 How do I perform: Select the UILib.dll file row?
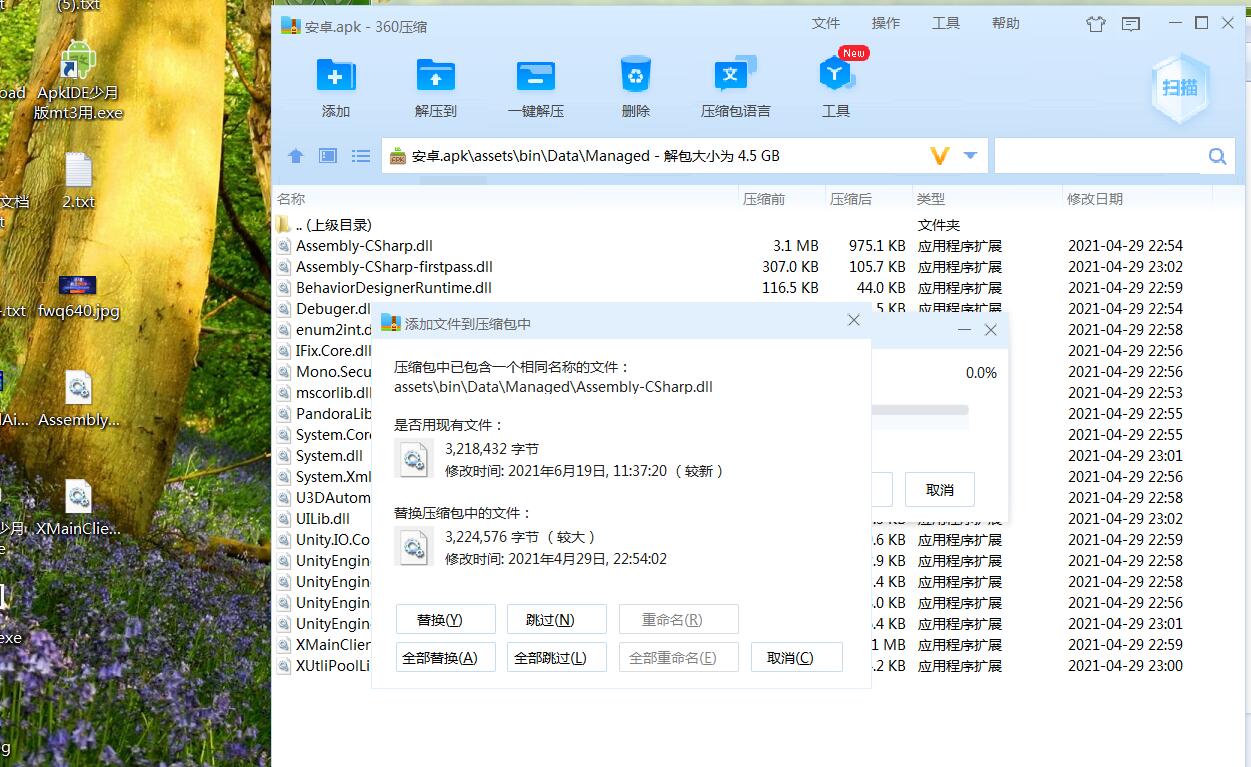(322, 519)
